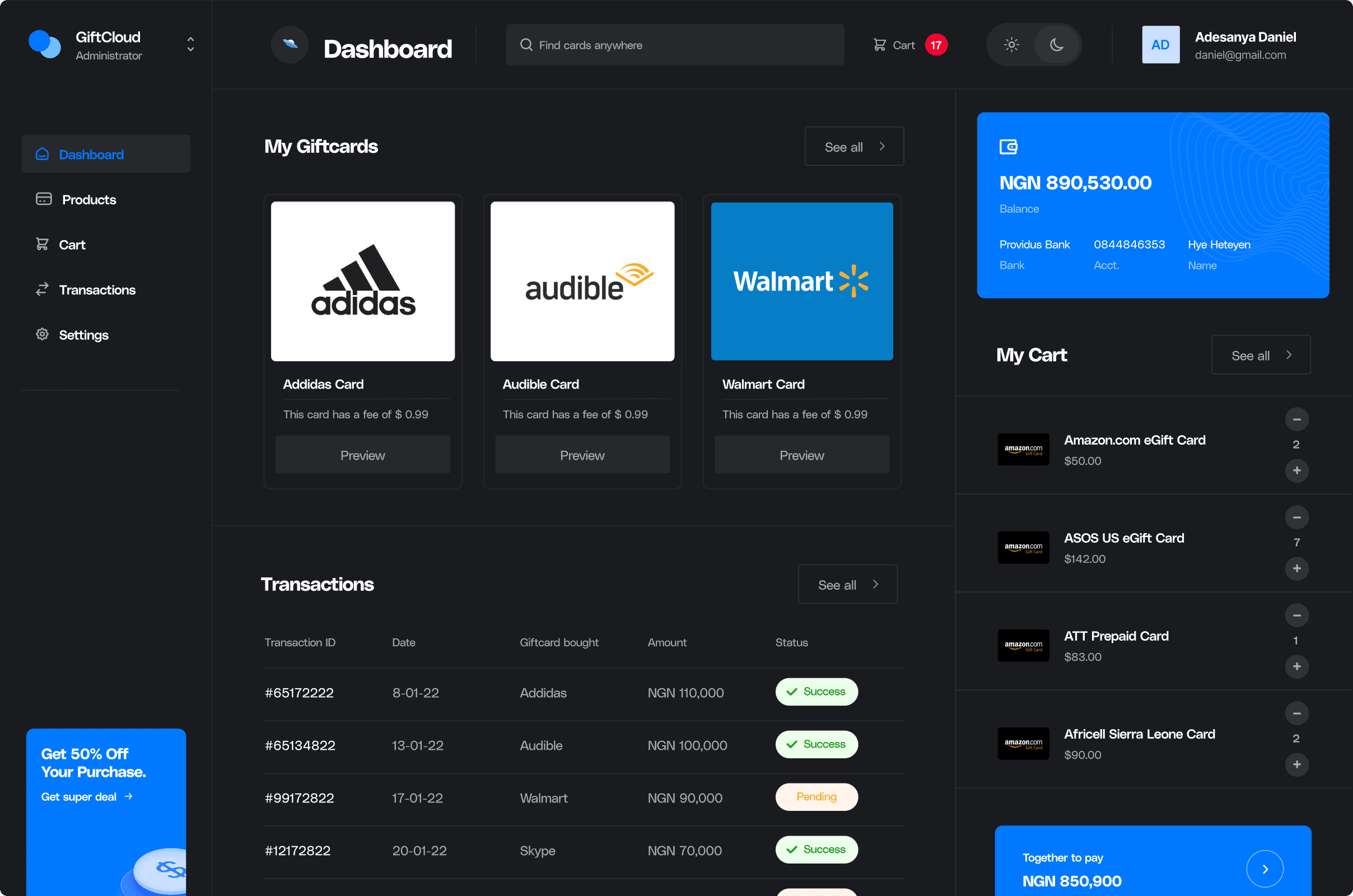Viewport: 1353px width, 896px height.
Task: Click See all for My Giftcards
Action: click(853, 146)
